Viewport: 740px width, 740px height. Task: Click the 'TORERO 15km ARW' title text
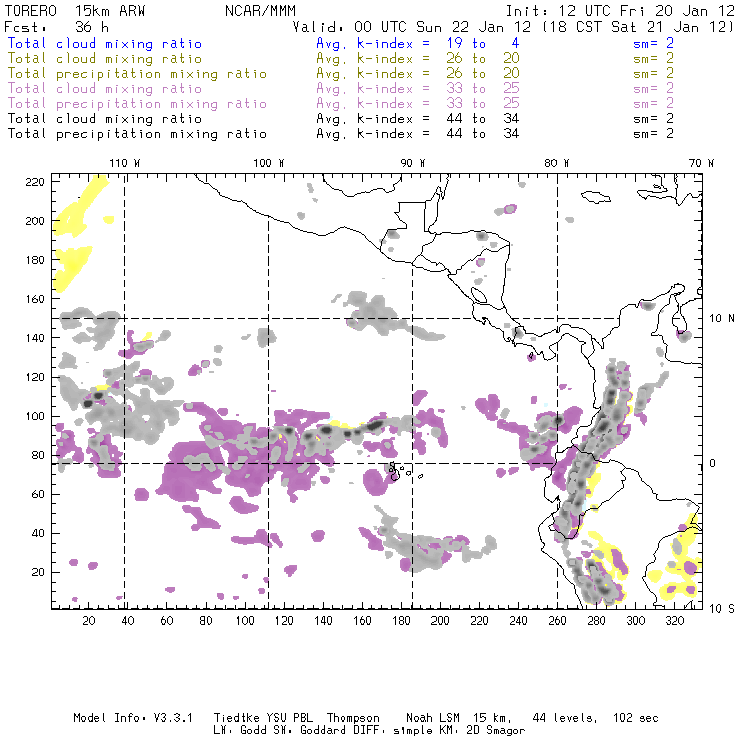pos(75,11)
